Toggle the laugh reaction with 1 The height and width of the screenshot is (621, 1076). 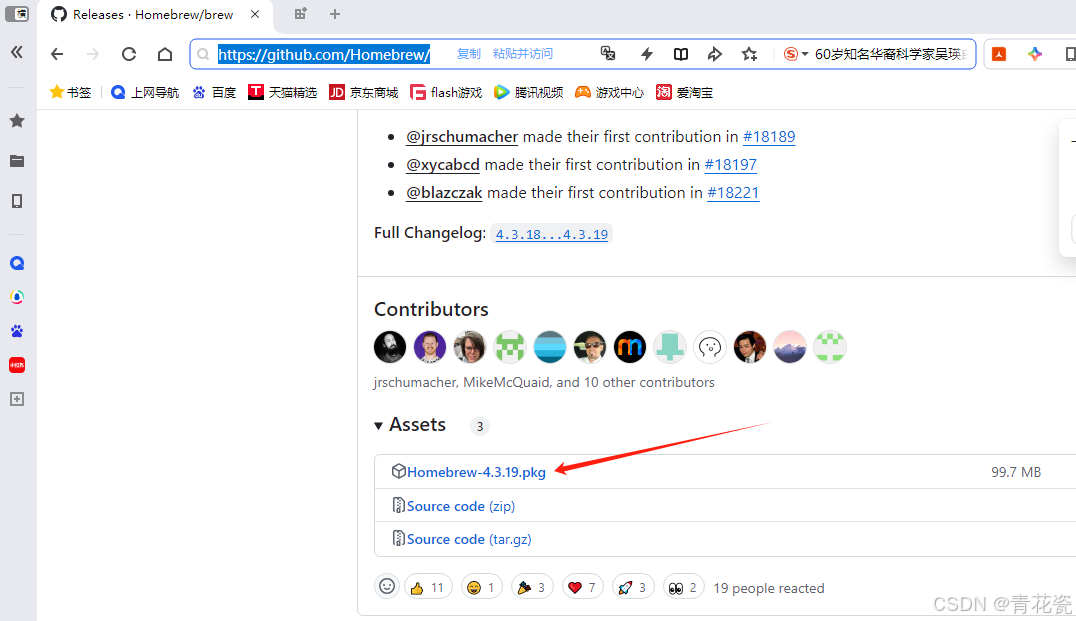pos(482,587)
